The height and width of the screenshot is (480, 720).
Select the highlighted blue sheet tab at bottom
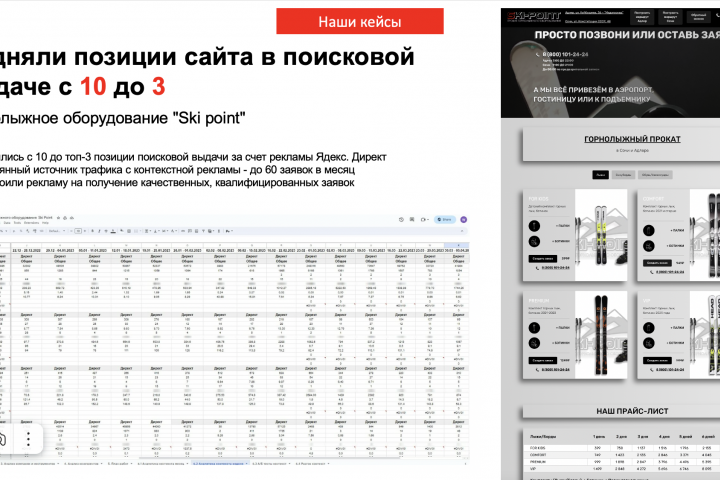220,464
